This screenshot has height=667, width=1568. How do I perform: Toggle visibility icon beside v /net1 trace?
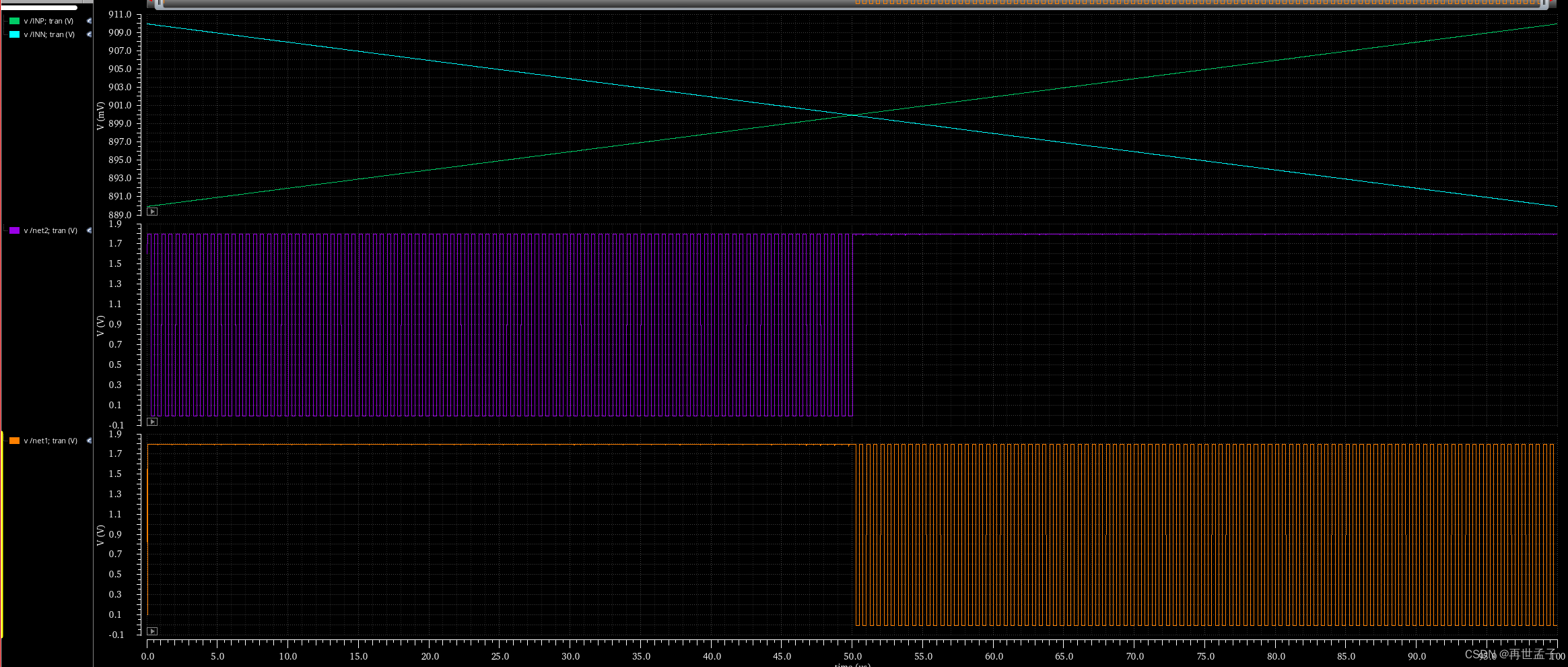click(89, 441)
